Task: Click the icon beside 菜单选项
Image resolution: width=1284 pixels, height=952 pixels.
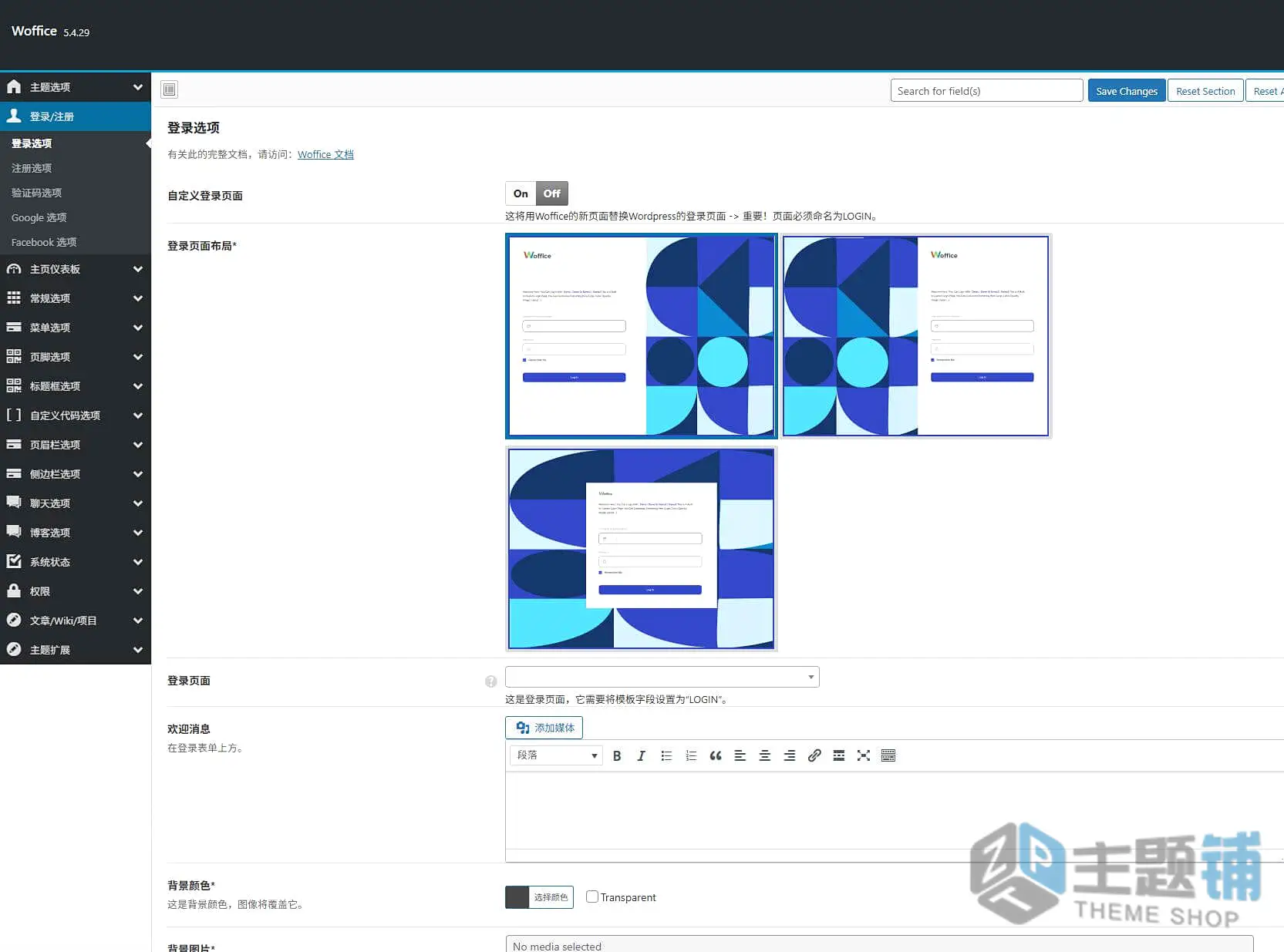Action: (x=14, y=327)
